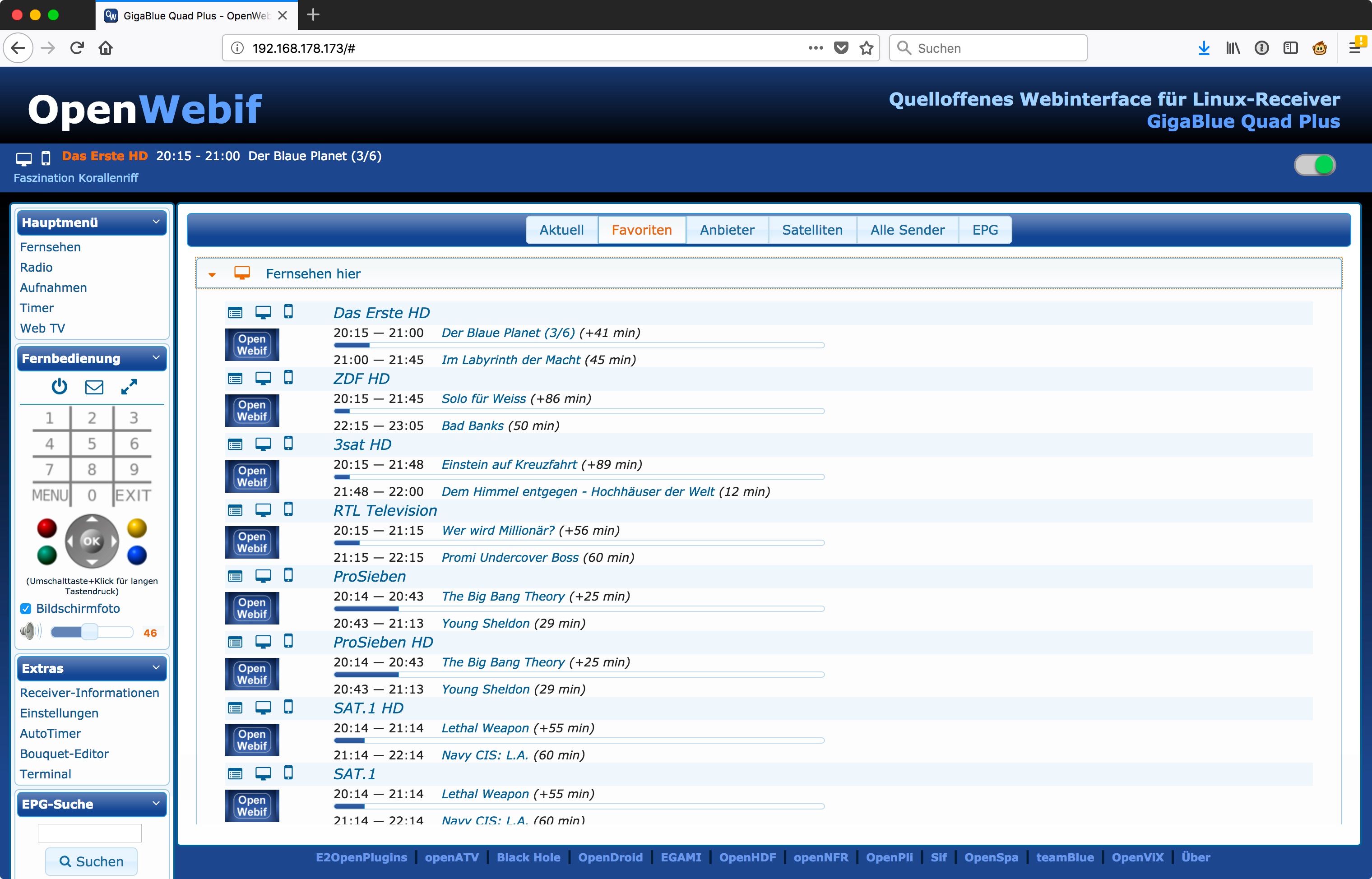Select the Favoriten tab

[641, 230]
